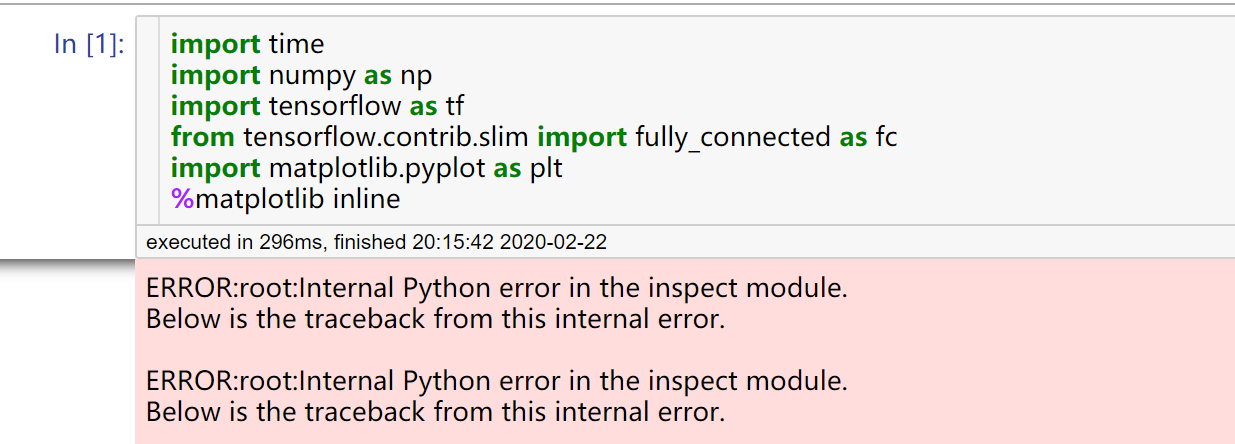The image size is (1235, 444).
Task: Click the code cell's left gutter strip
Action: coord(148,120)
